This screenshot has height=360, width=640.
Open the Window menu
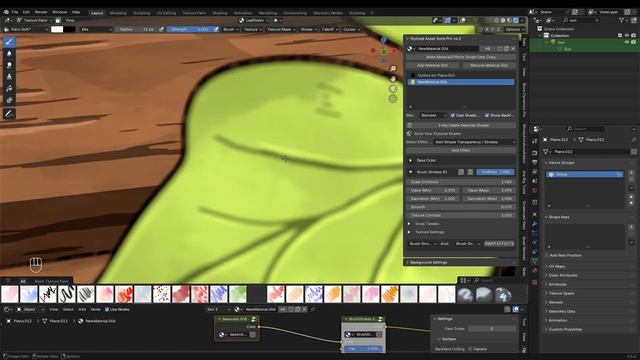[x=60, y=12]
